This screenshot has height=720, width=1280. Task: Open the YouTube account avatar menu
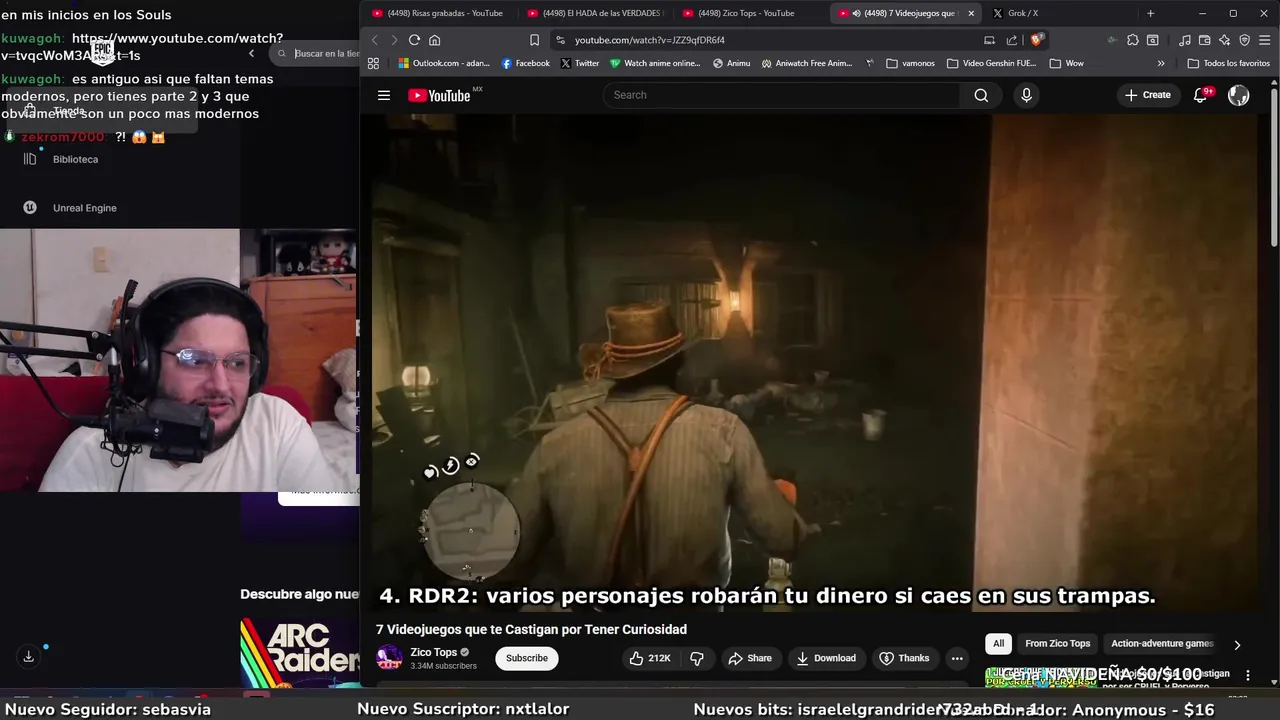pyautogui.click(x=1239, y=95)
